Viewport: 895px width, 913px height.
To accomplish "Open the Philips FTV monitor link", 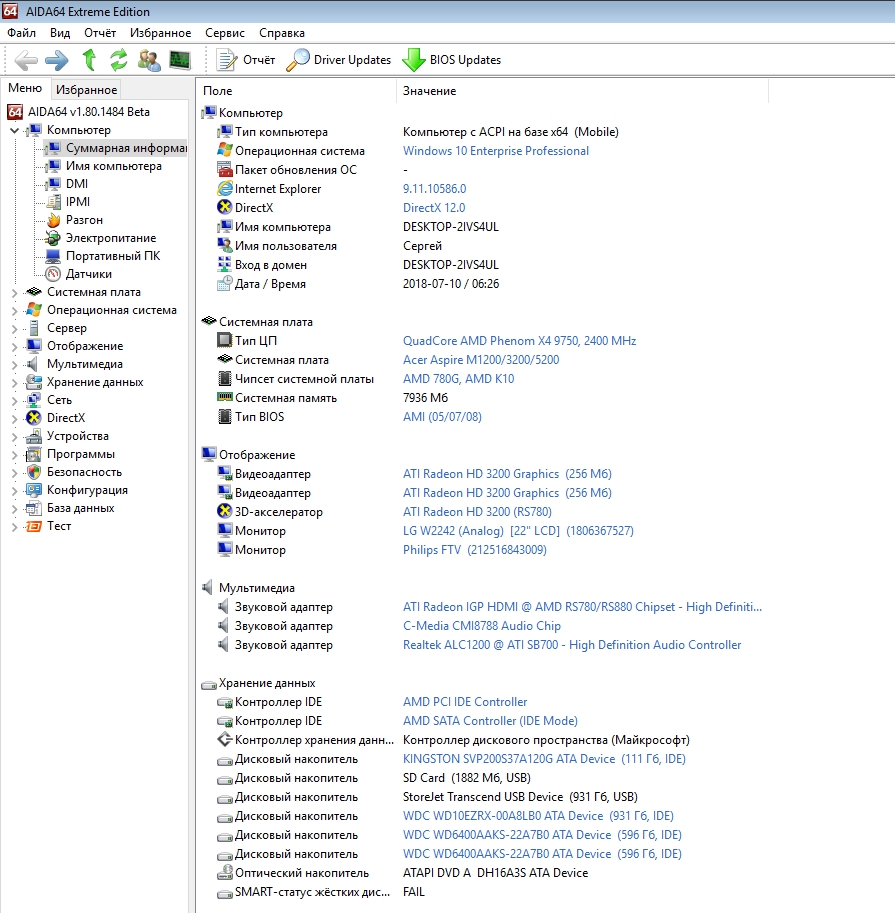I will click(475, 550).
